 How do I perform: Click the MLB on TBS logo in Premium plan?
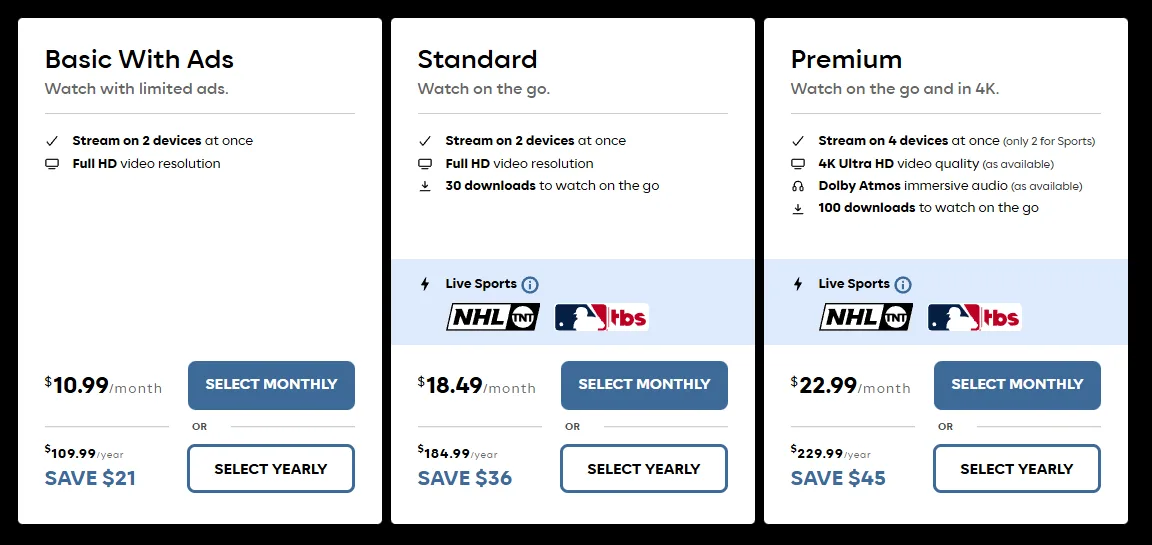click(974, 317)
